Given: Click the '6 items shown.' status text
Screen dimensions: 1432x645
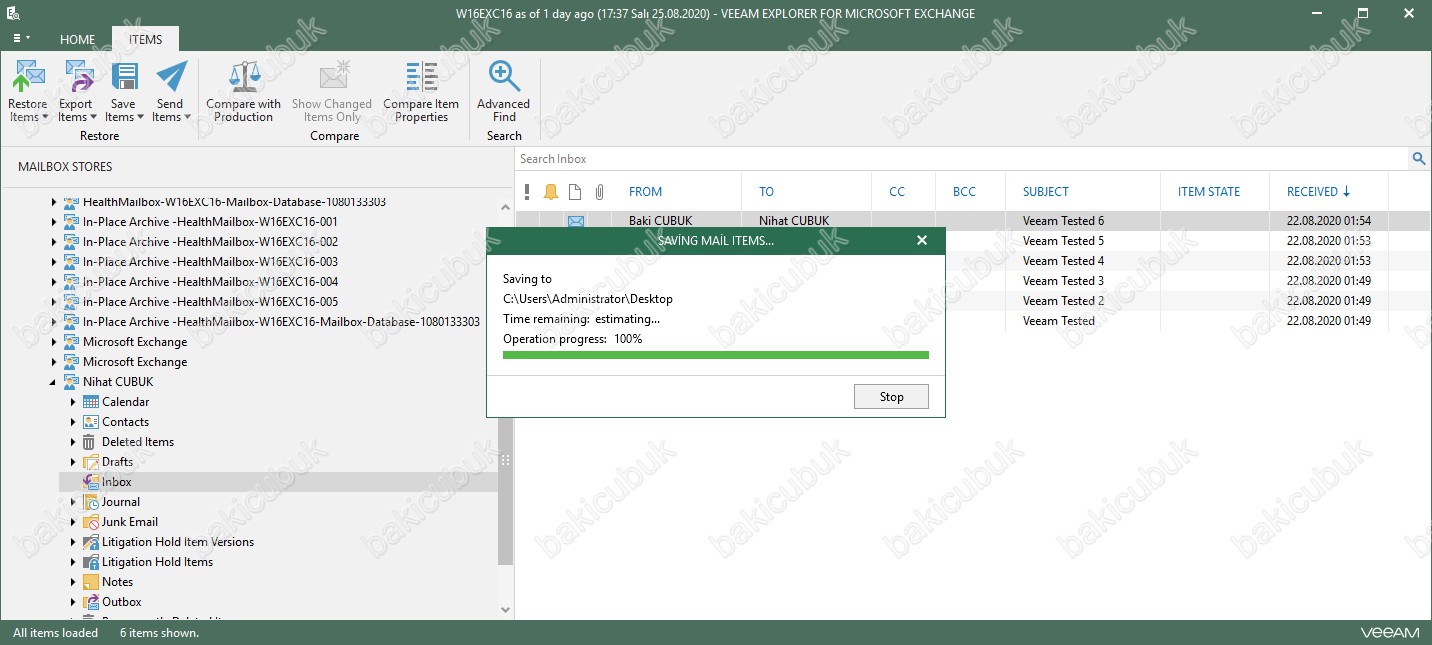Looking at the screenshot, I should point(159,633).
